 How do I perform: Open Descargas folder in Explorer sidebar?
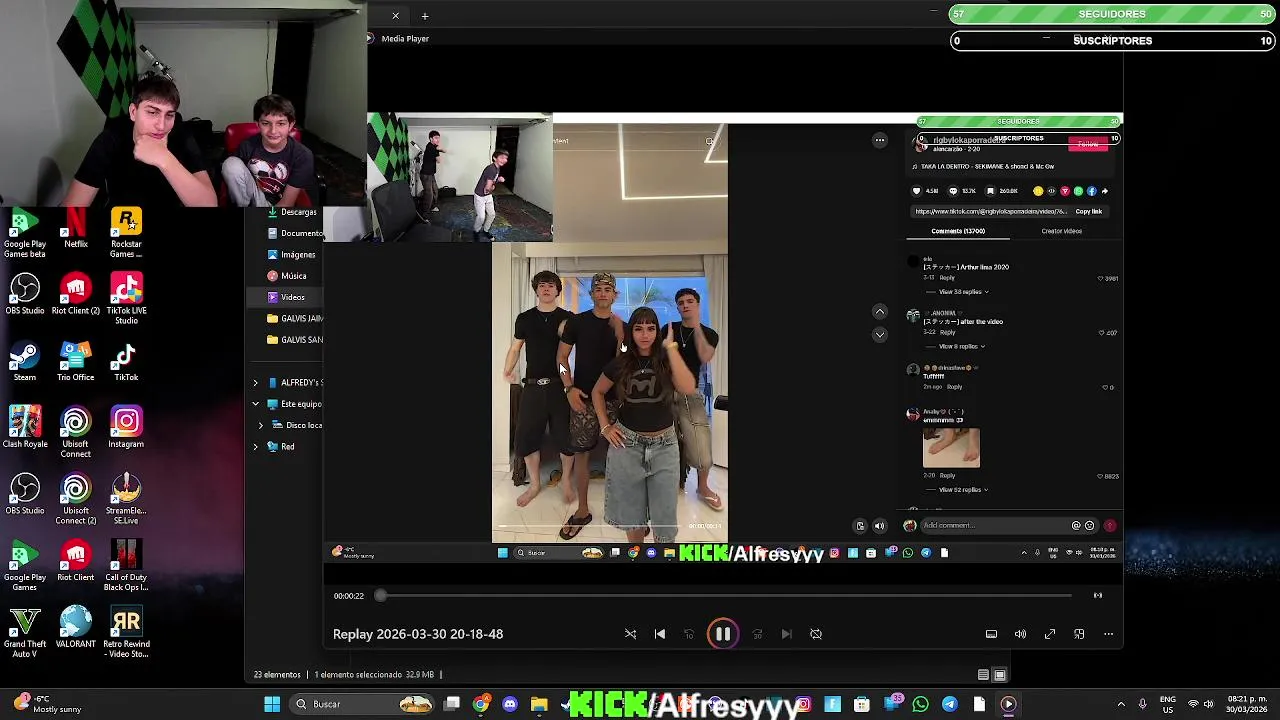(x=293, y=212)
